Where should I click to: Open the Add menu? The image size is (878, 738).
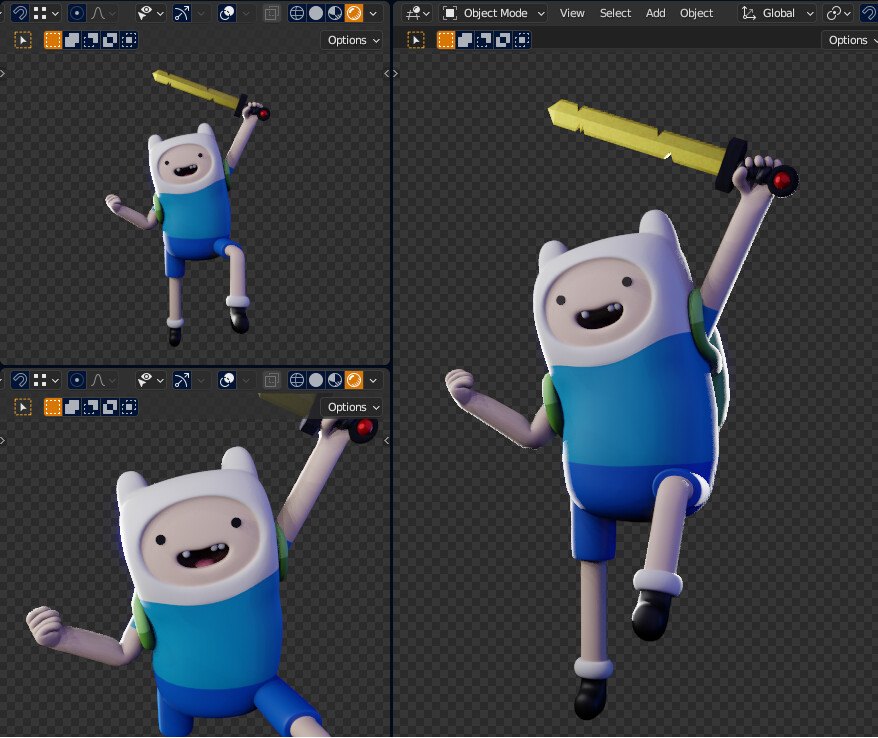click(x=655, y=13)
